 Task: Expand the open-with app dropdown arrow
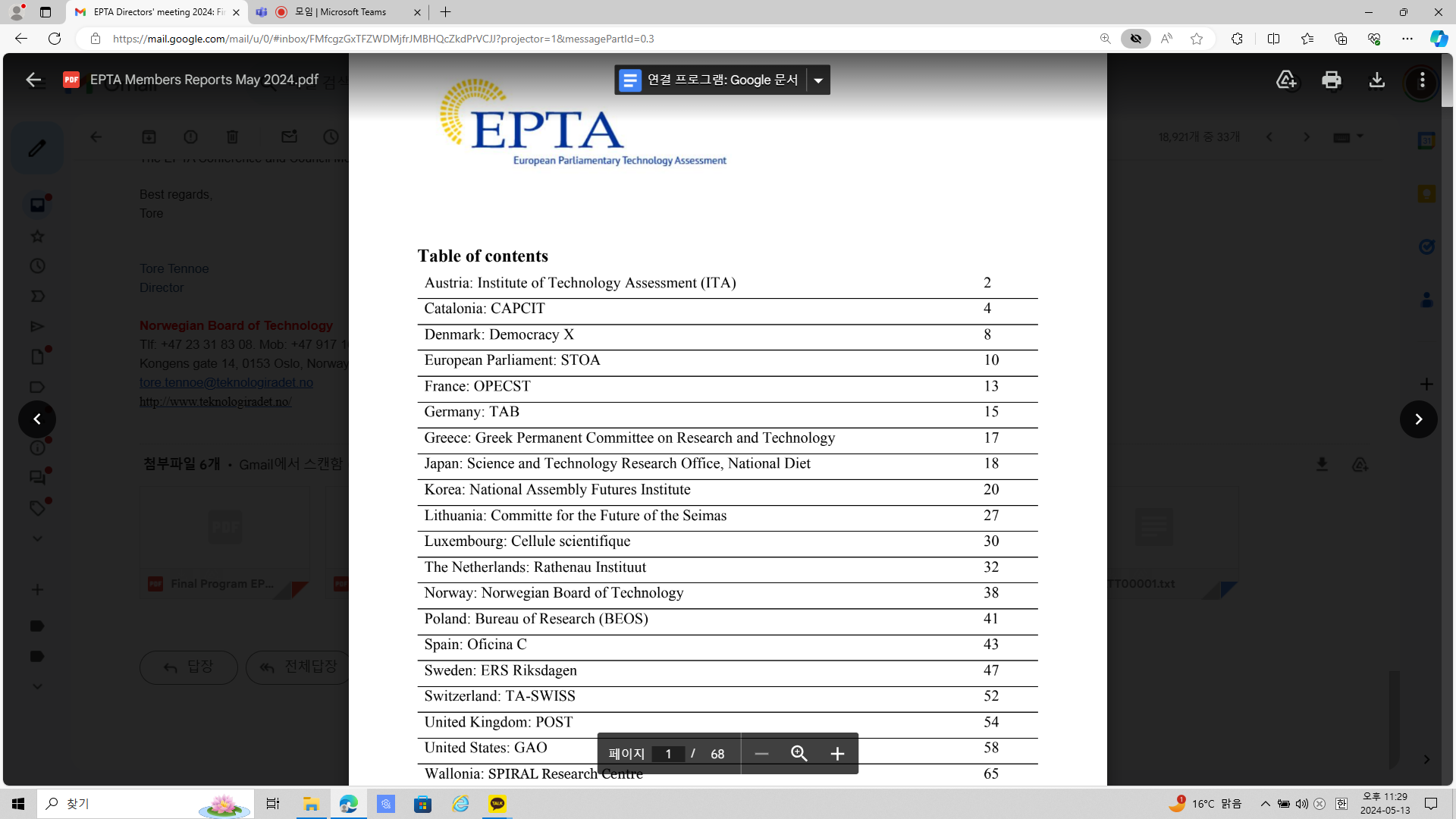pos(818,80)
